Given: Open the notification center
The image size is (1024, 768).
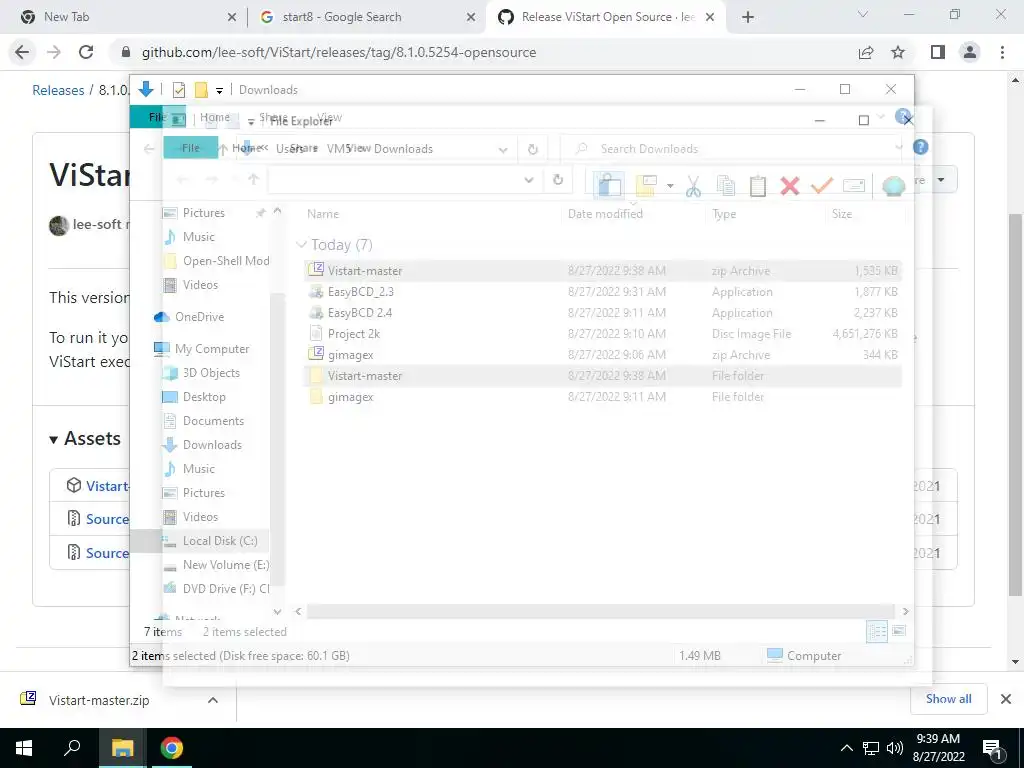Looking at the screenshot, I should [x=993, y=749].
